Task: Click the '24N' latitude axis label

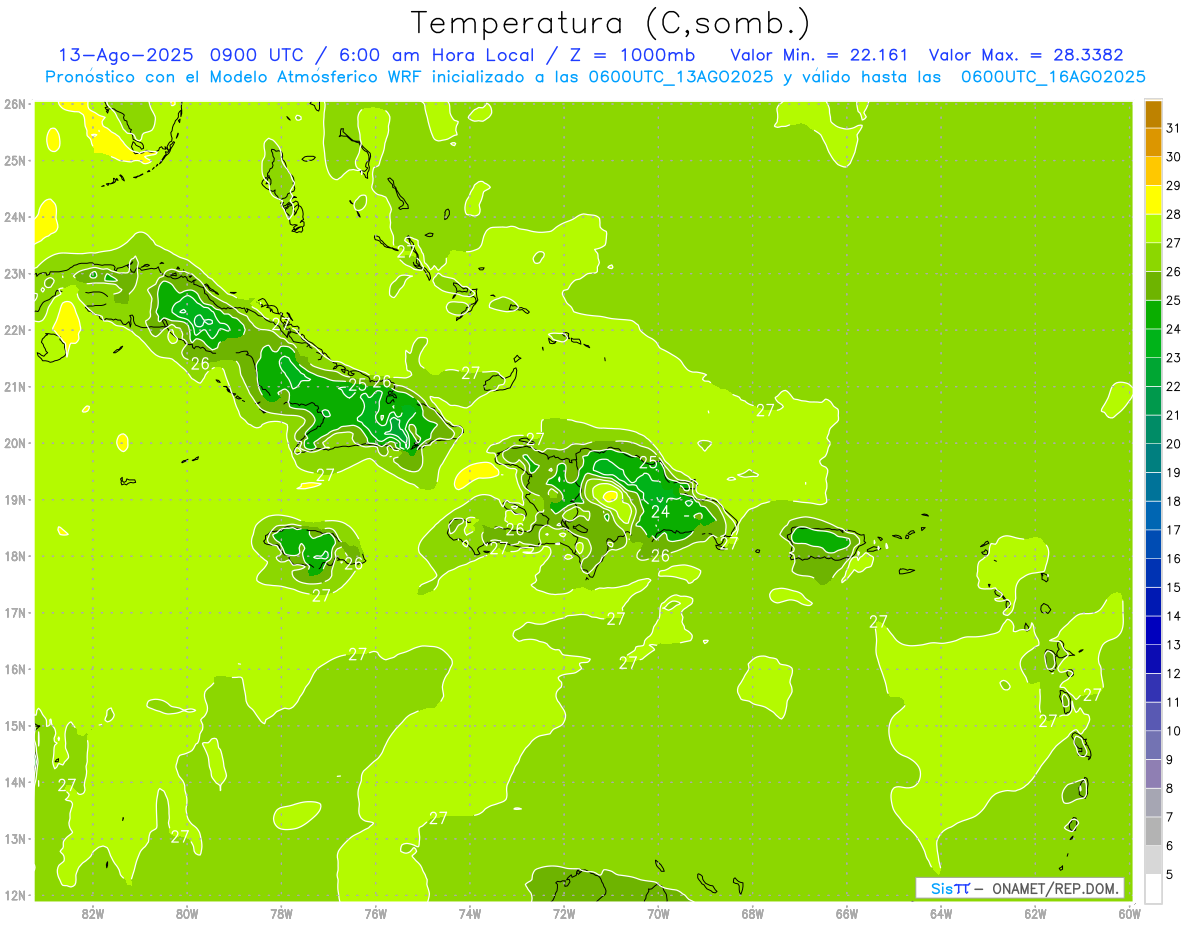Action: tap(14, 217)
